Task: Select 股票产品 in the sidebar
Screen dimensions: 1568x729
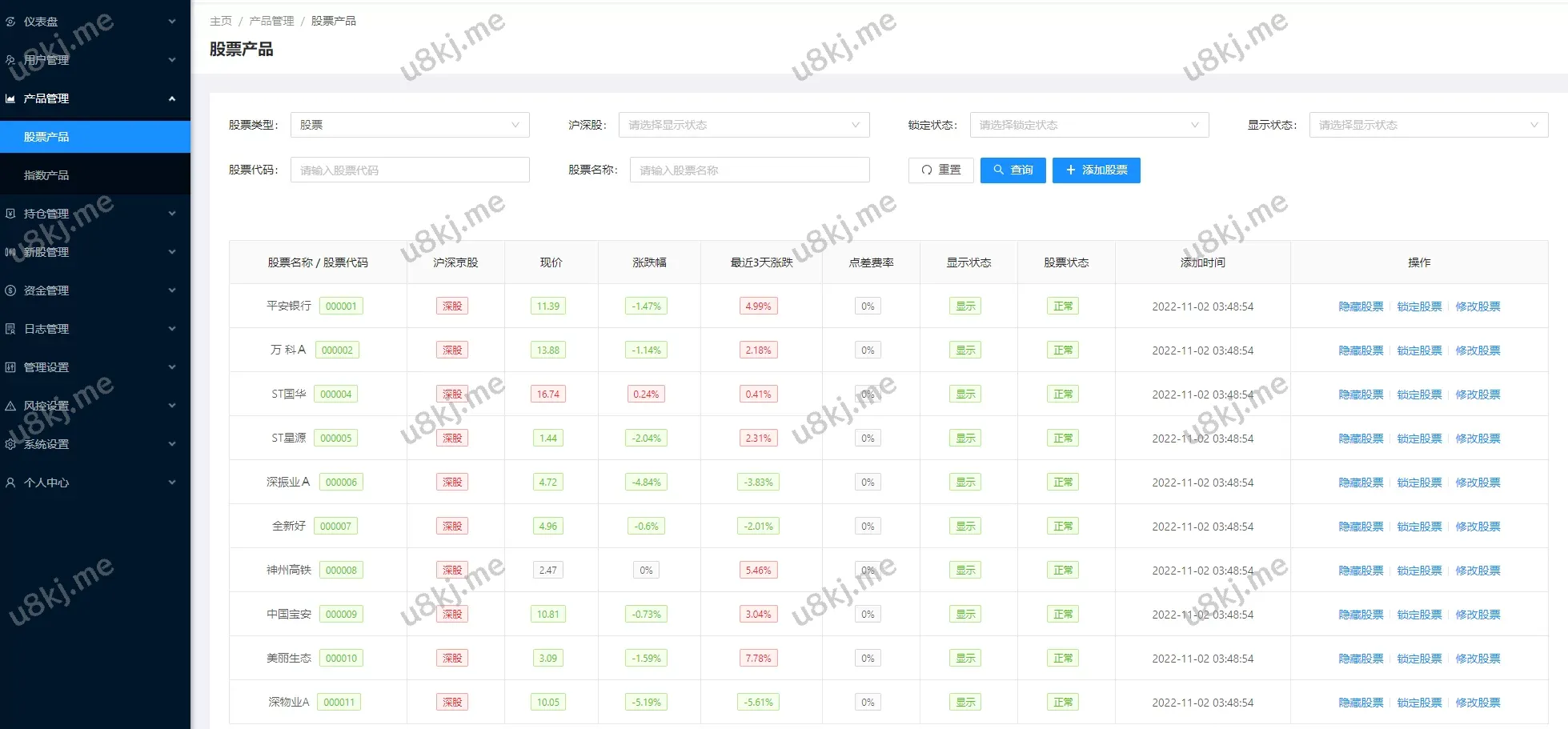Action: (46, 137)
